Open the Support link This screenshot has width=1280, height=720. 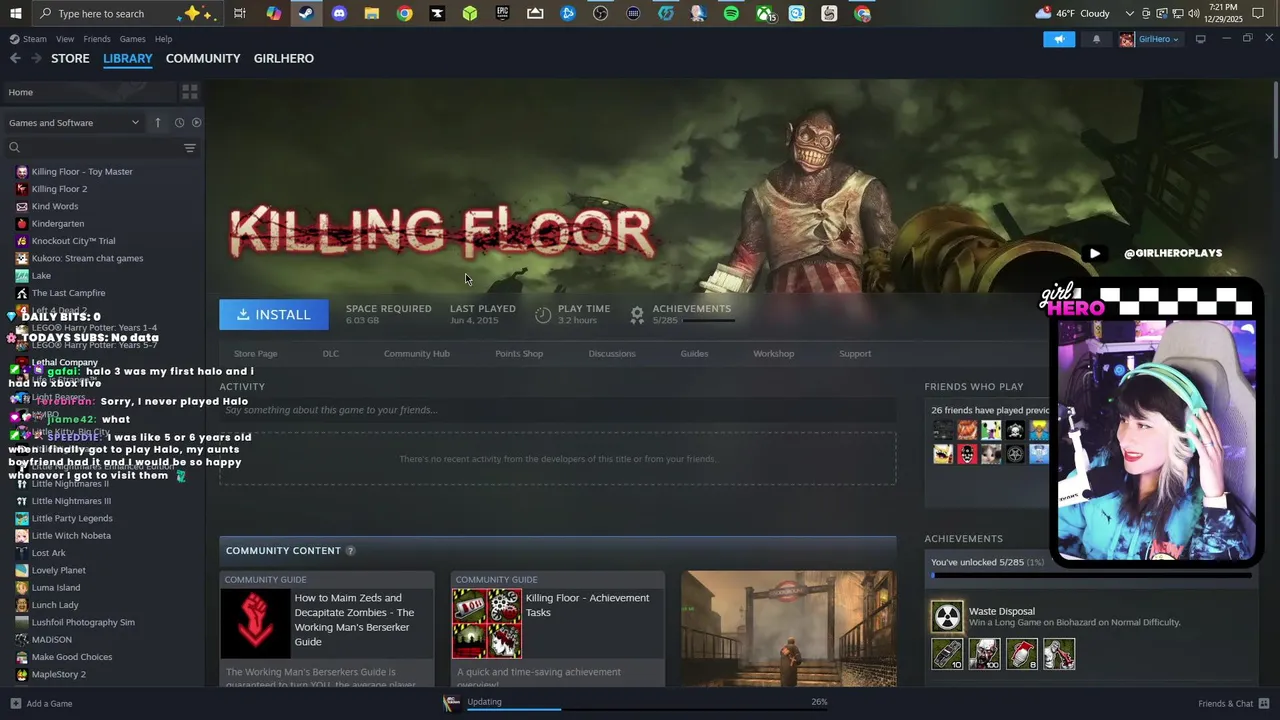855,353
